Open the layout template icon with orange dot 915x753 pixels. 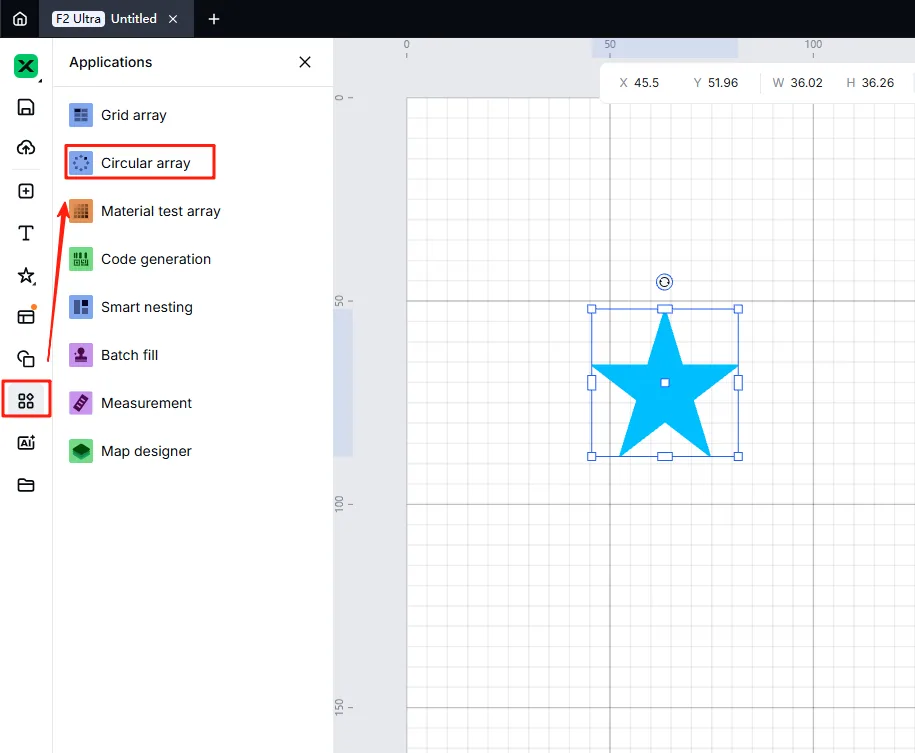point(26,316)
